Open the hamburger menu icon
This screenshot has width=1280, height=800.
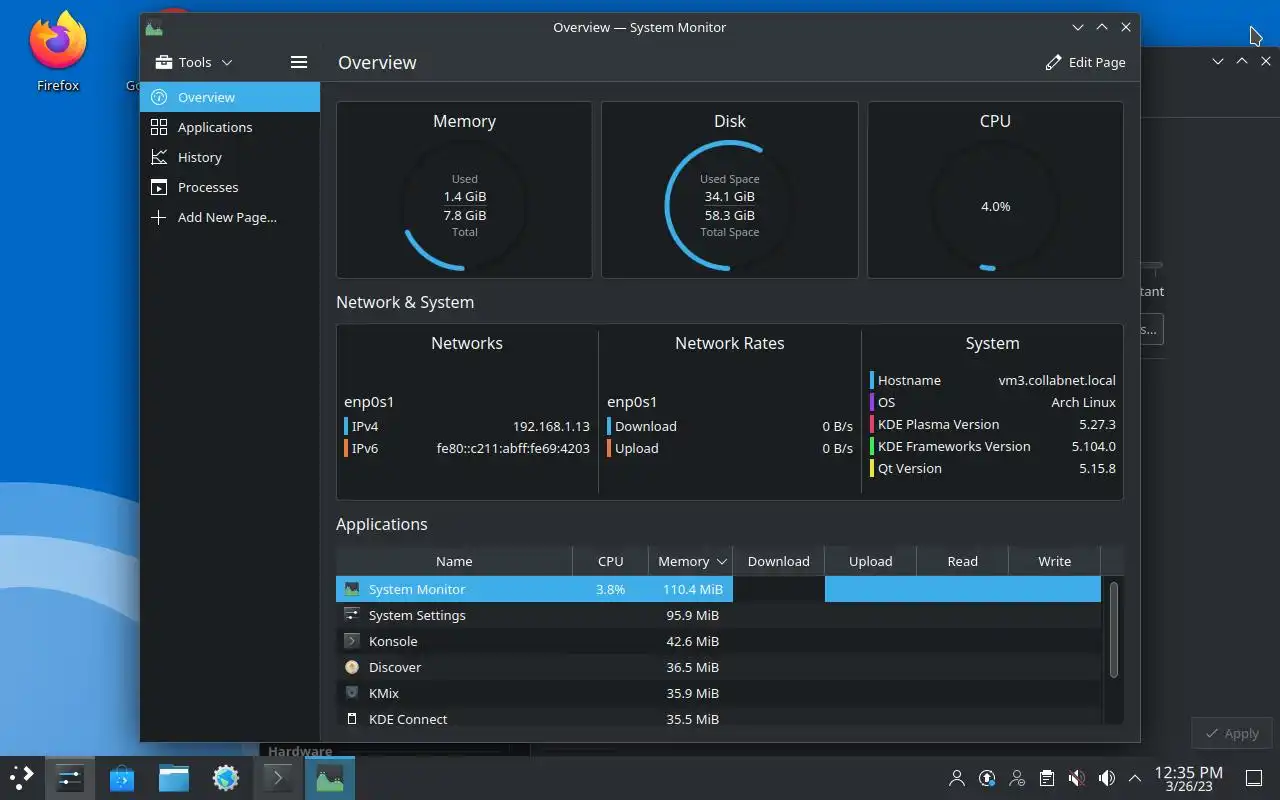(298, 62)
